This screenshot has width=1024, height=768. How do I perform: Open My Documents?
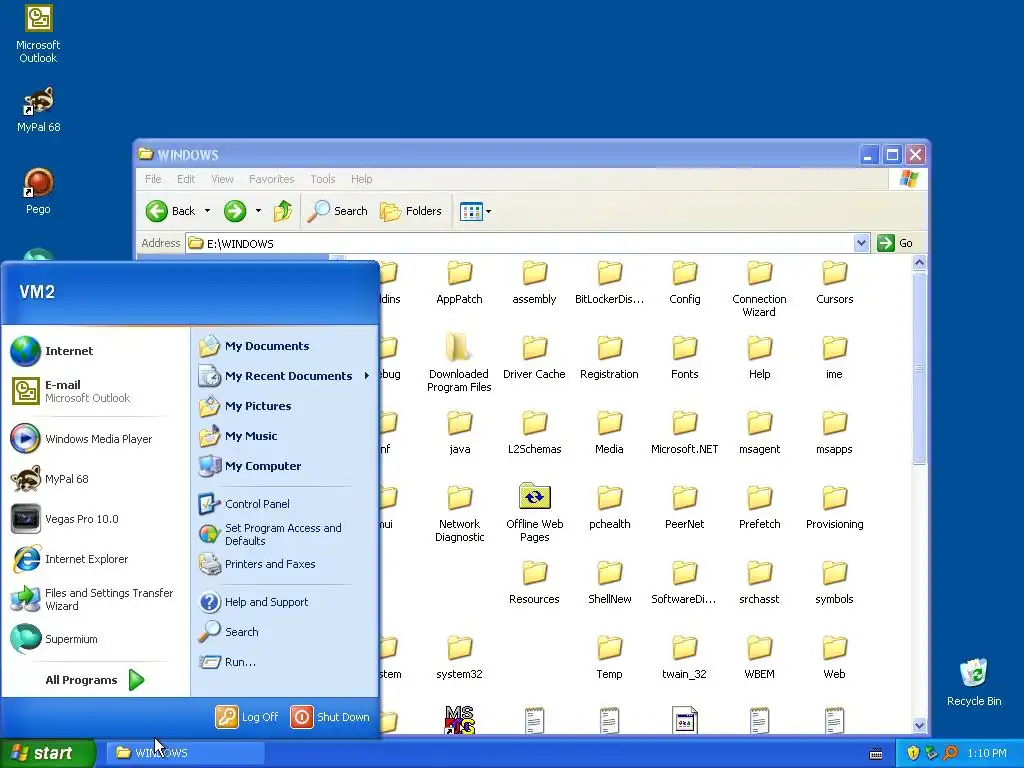254,345
